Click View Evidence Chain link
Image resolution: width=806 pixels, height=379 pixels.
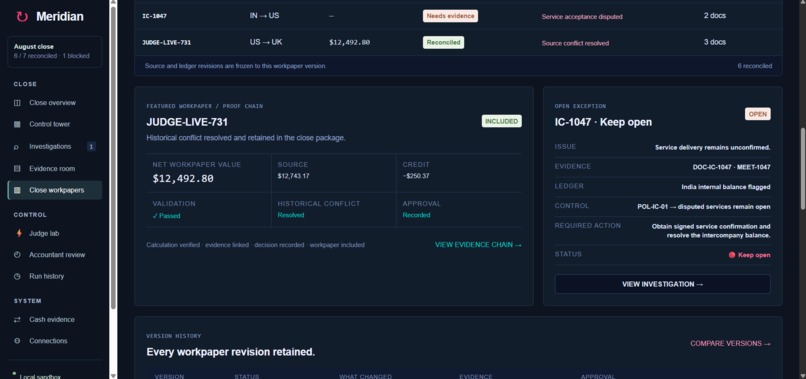(x=478, y=245)
